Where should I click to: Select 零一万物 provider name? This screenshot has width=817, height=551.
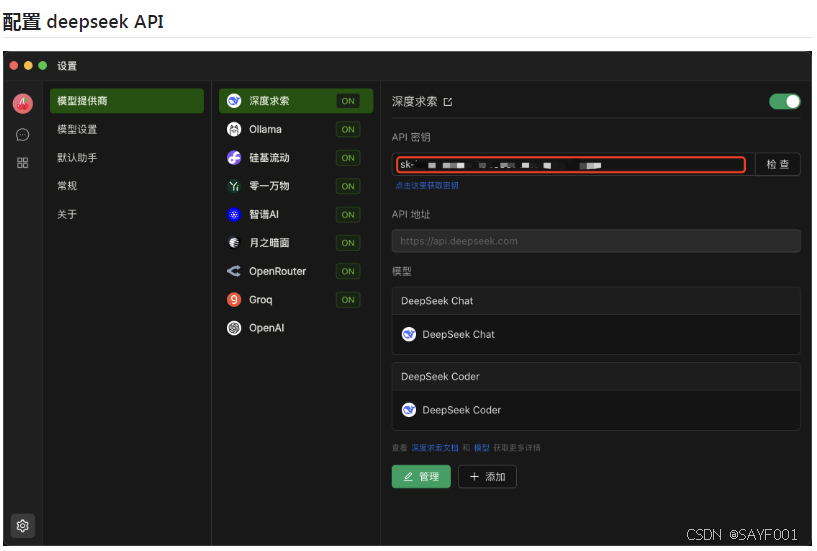click(x=269, y=186)
